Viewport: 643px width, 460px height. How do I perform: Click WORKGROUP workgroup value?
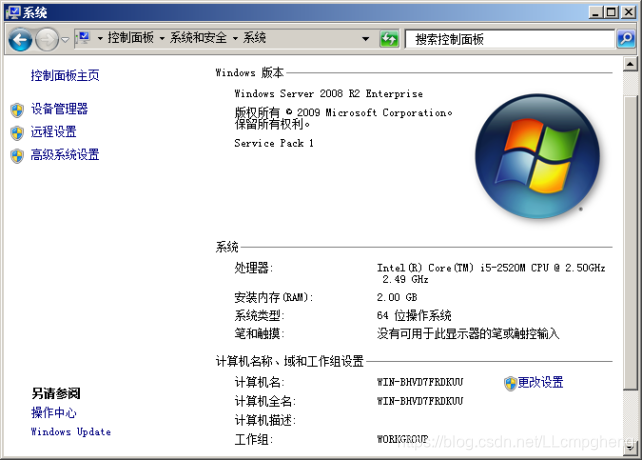tap(402, 439)
